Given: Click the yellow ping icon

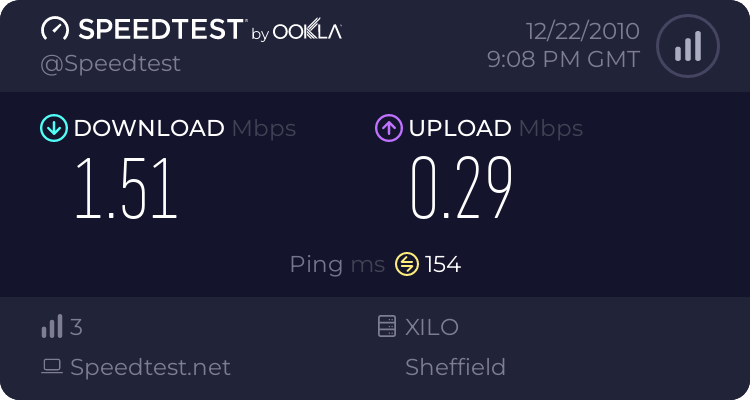Looking at the screenshot, I should click(406, 264).
